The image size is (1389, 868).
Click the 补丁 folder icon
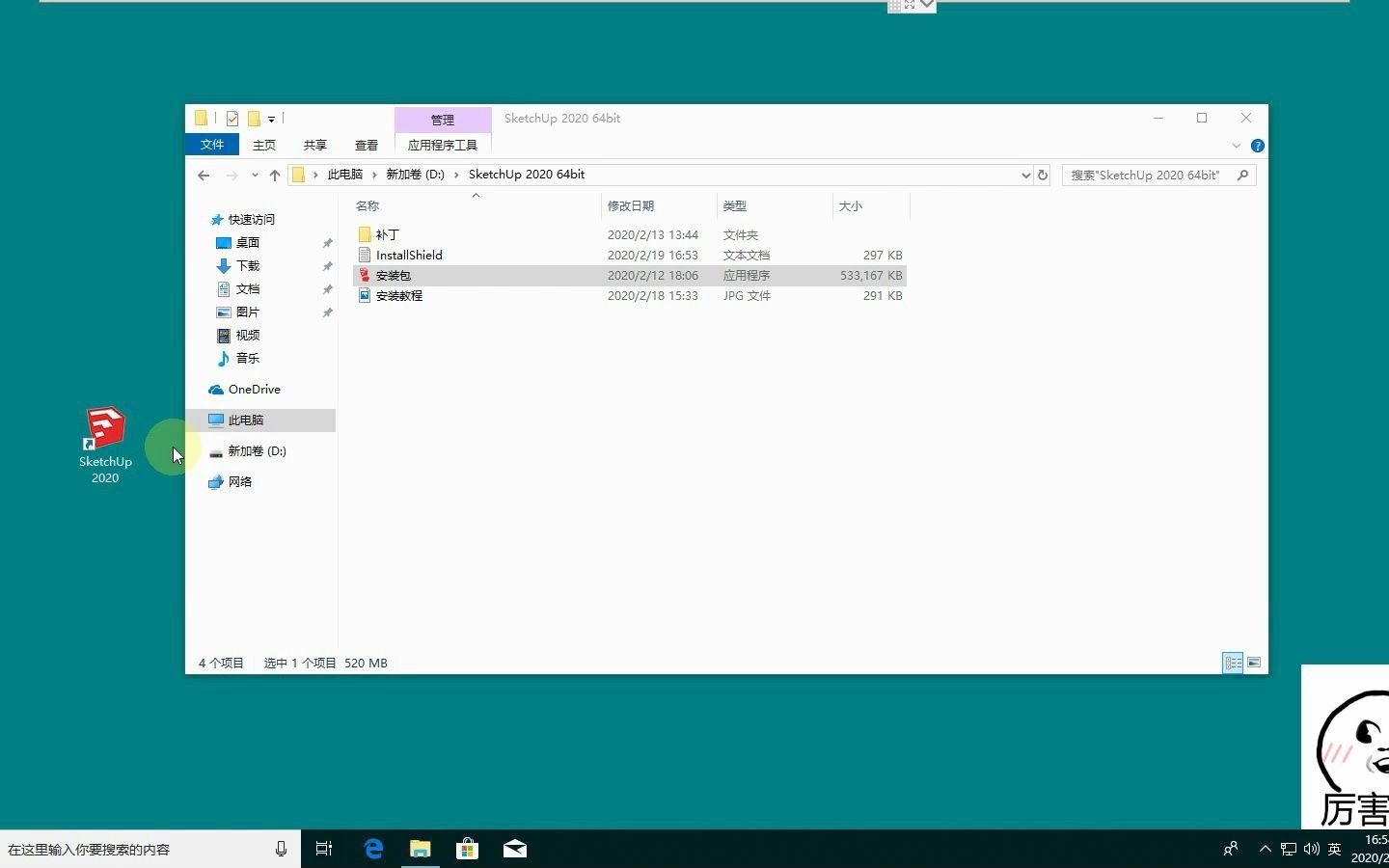(x=365, y=234)
